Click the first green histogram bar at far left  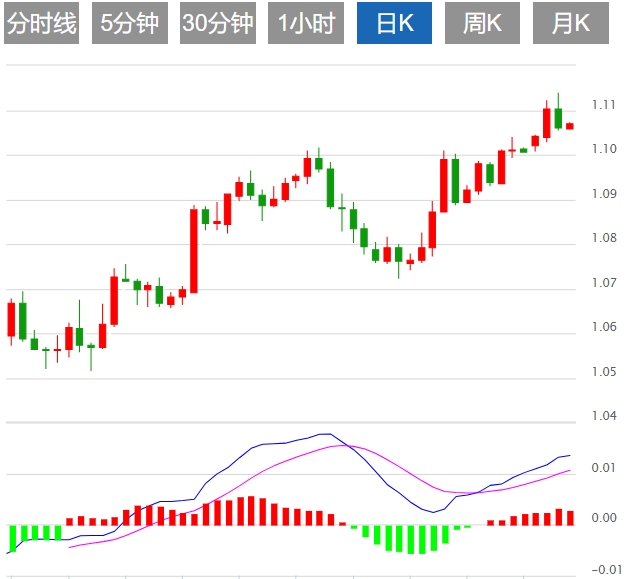(11, 537)
